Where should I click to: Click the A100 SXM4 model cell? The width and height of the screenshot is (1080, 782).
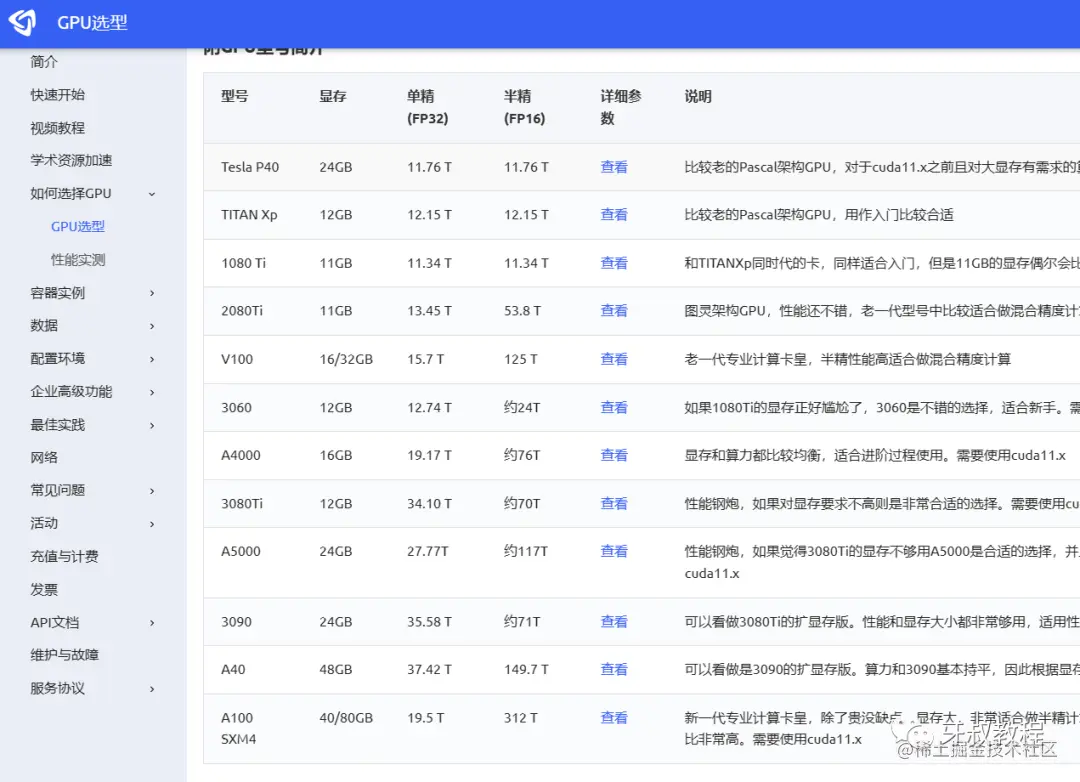pyautogui.click(x=238, y=728)
